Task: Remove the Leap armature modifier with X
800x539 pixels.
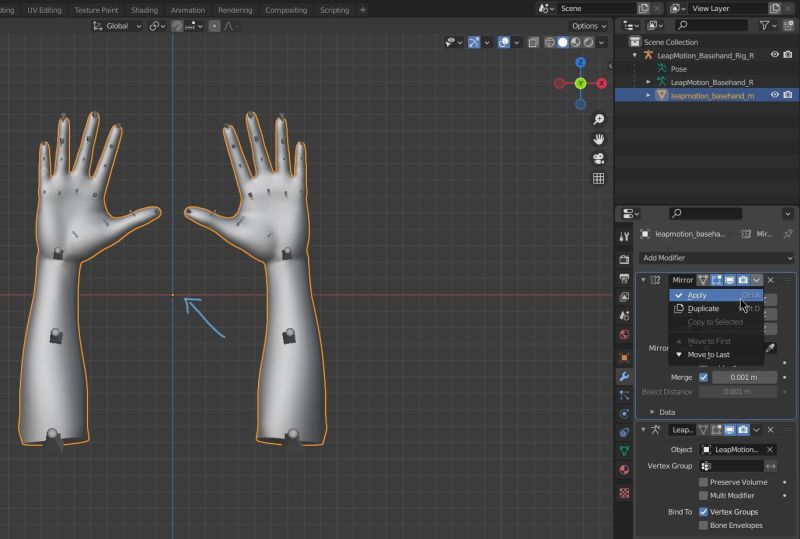Action: point(770,430)
